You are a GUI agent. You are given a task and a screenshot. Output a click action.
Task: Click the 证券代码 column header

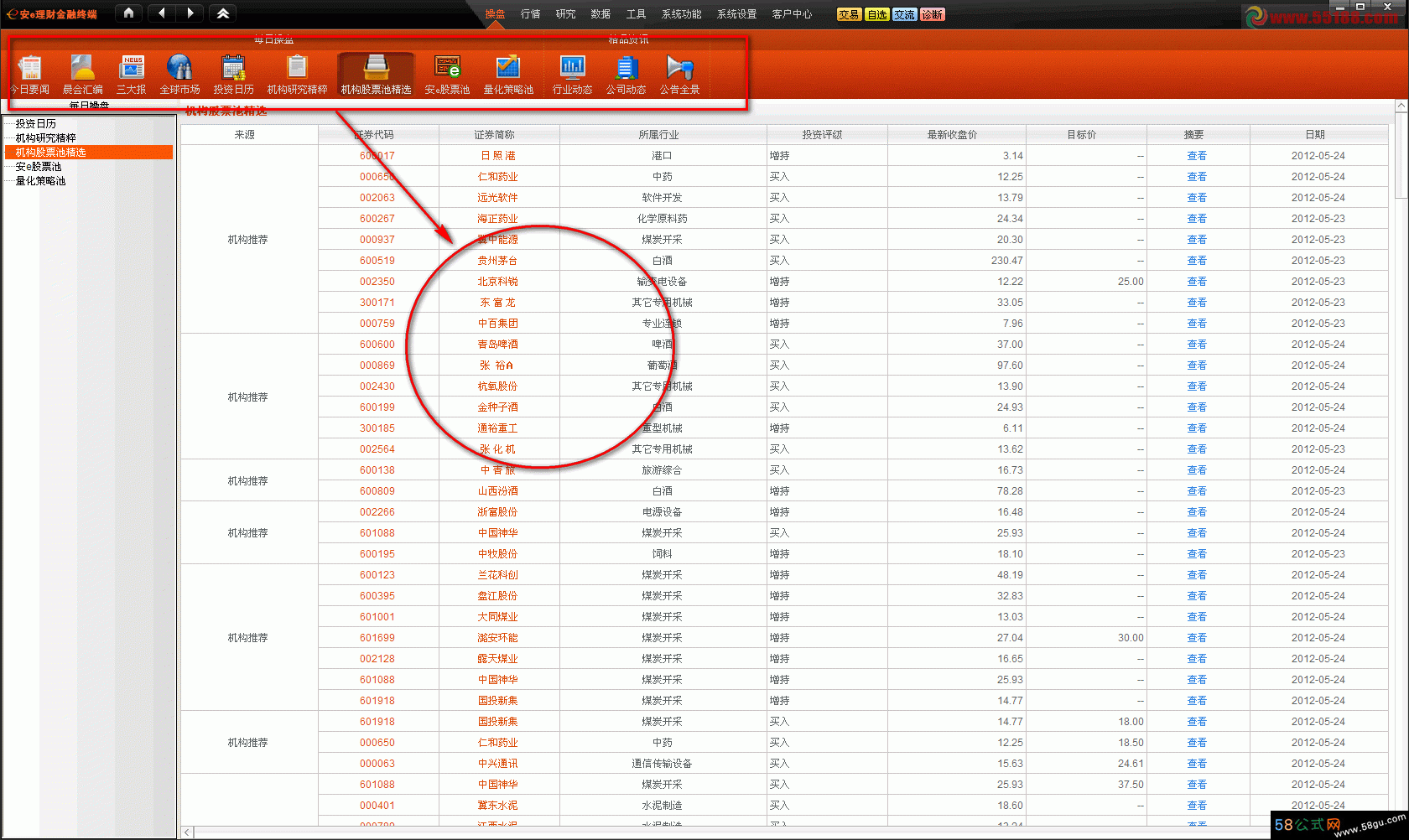tap(378, 134)
